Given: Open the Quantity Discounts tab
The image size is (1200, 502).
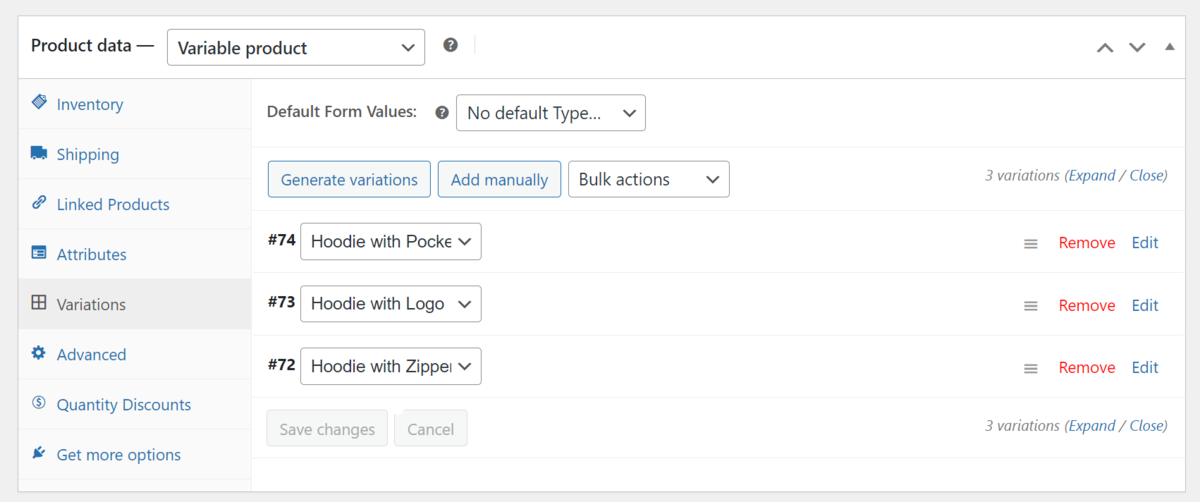Looking at the screenshot, I should [135, 404].
